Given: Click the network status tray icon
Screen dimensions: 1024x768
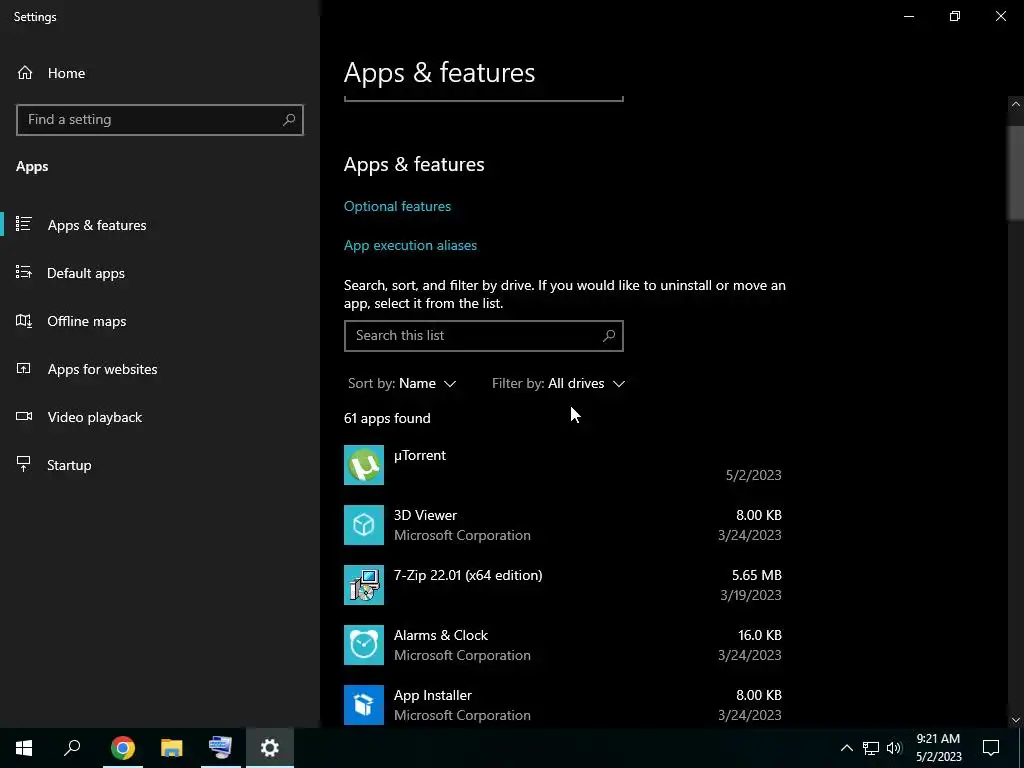Looking at the screenshot, I should click(871, 748).
